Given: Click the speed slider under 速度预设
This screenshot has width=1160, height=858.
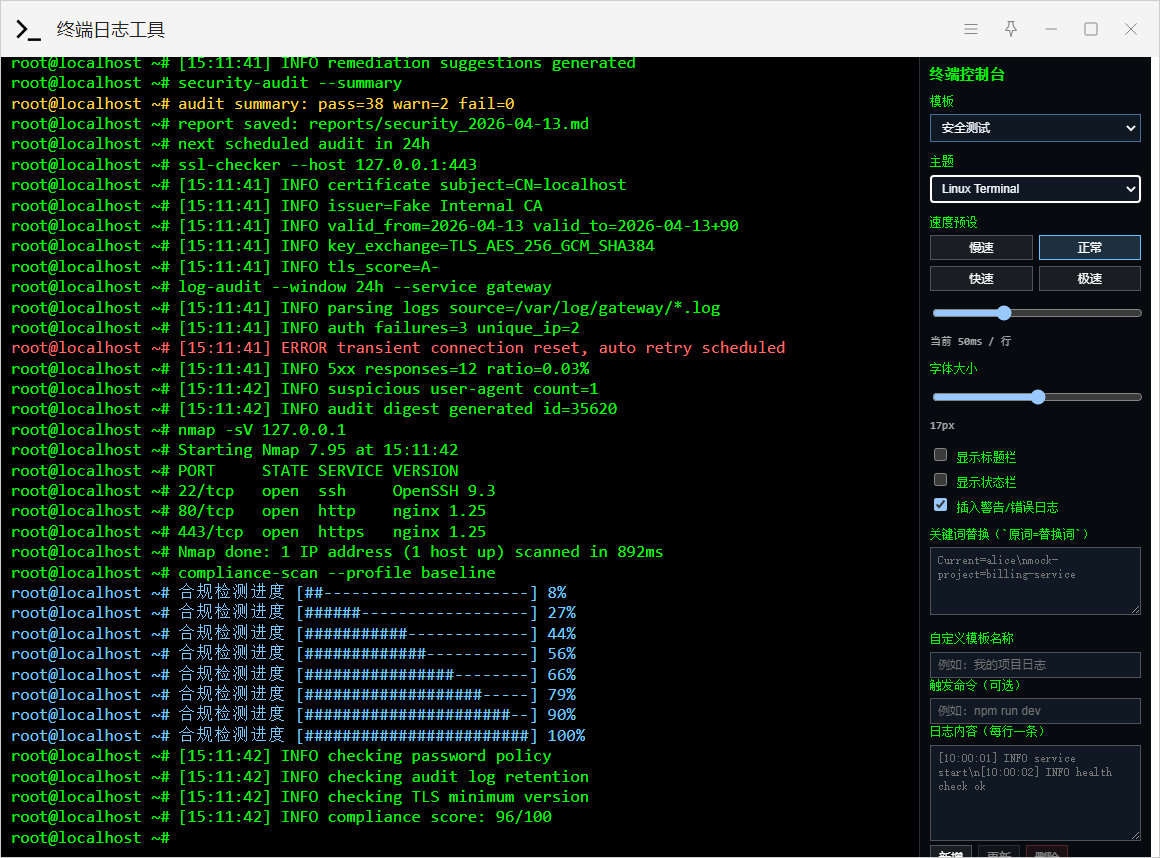Looking at the screenshot, I should pos(1036,313).
